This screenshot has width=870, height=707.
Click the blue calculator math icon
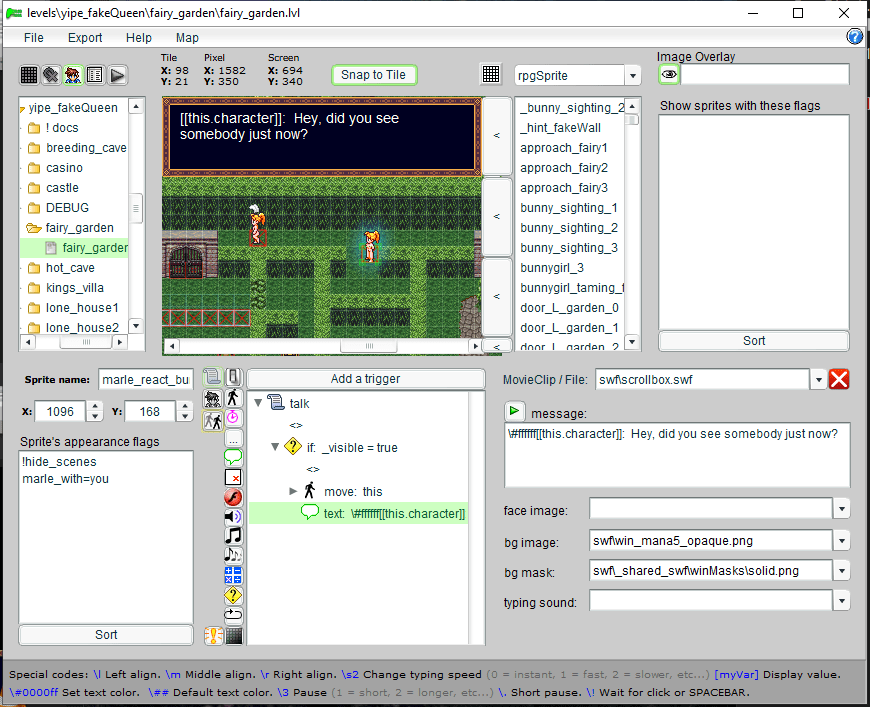coord(233,575)
